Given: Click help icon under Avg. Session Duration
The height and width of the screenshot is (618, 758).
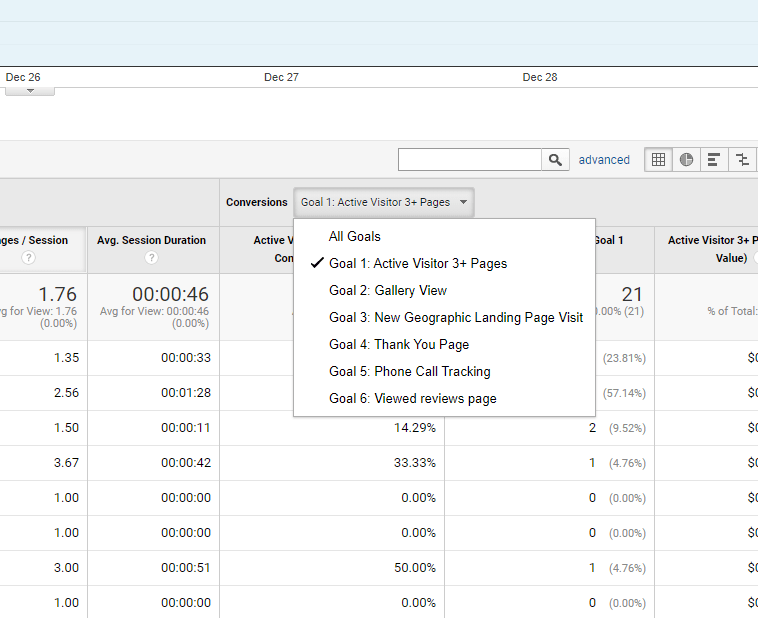Looking at the screenshot, I should [x=151, y=258].
